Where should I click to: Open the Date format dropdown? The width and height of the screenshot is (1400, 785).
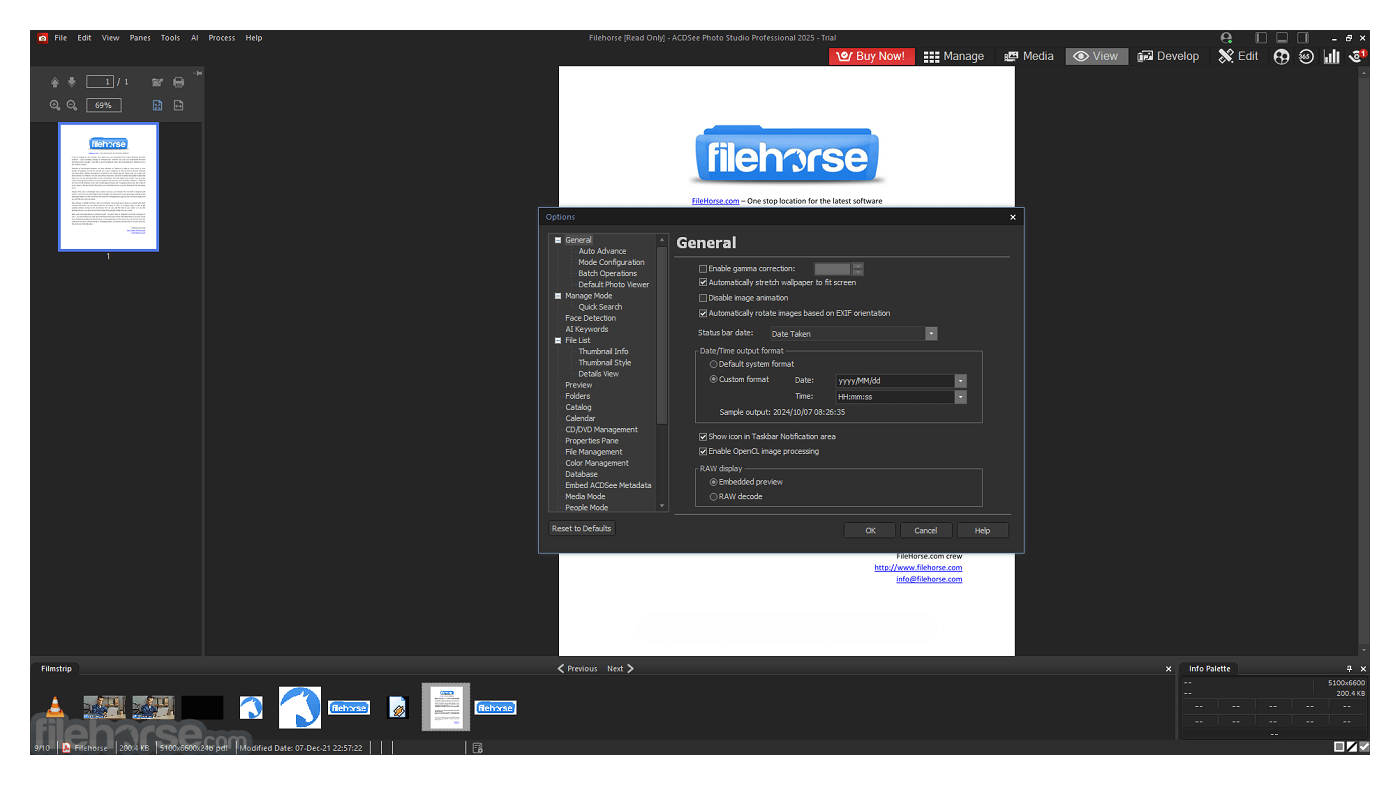(960, 381)
